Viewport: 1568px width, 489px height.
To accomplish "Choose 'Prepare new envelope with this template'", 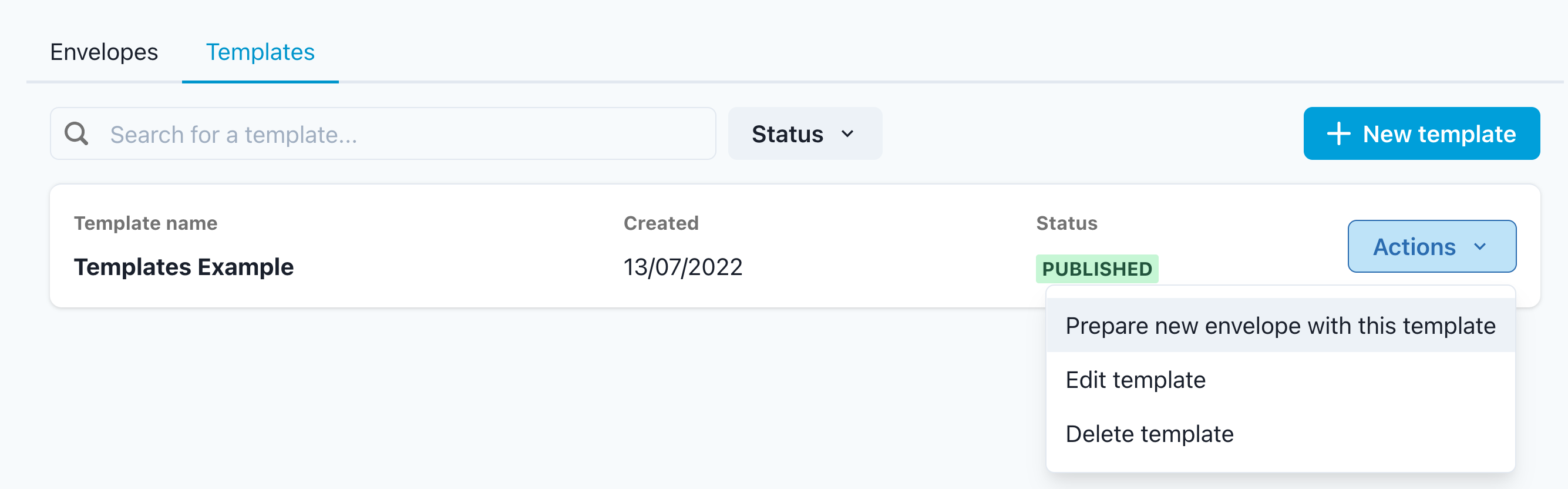I will click(x=1280, y=326).
